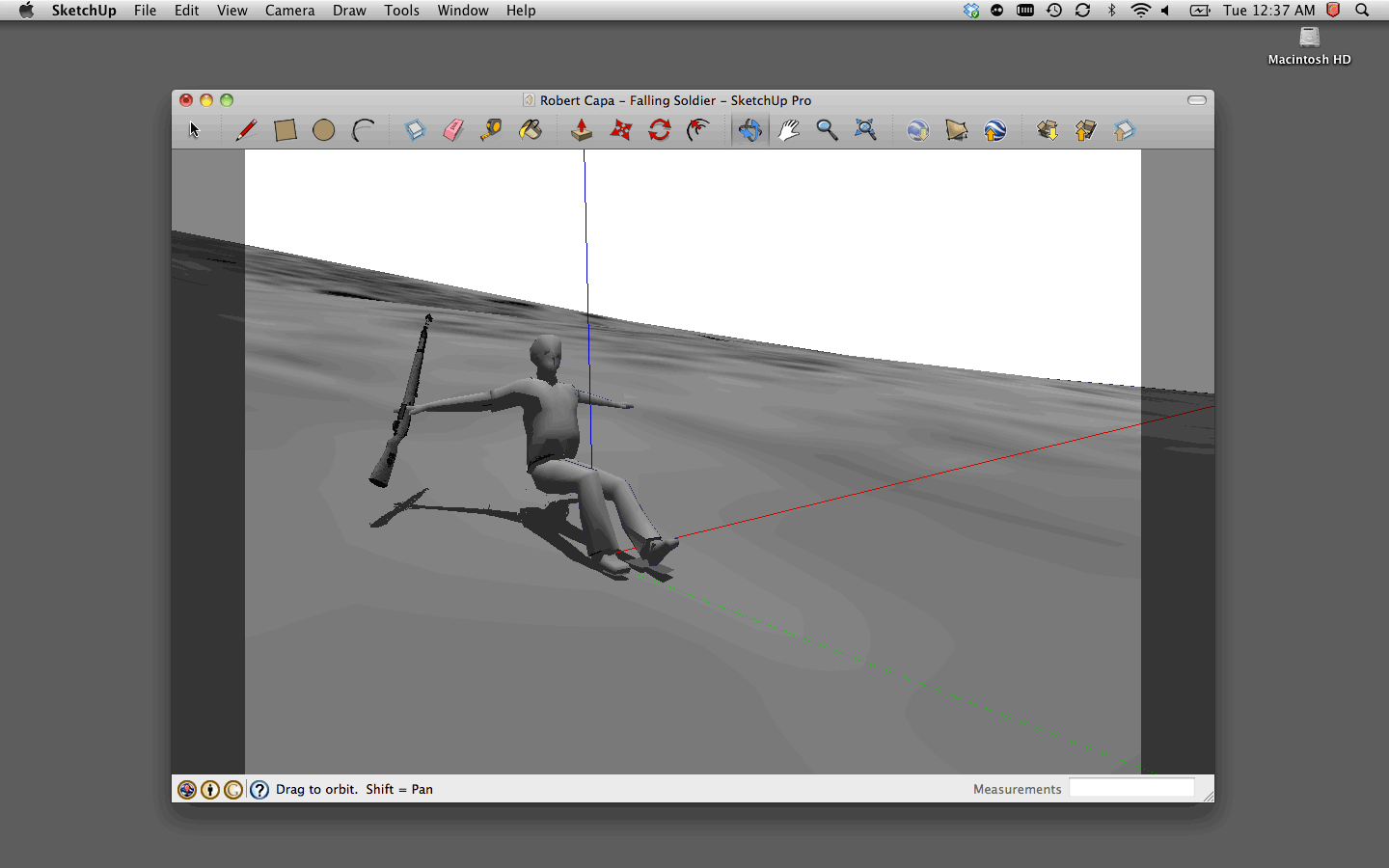Click the battery status menu bar icon
1389x868 pixels.
[x=1199, y=11]
